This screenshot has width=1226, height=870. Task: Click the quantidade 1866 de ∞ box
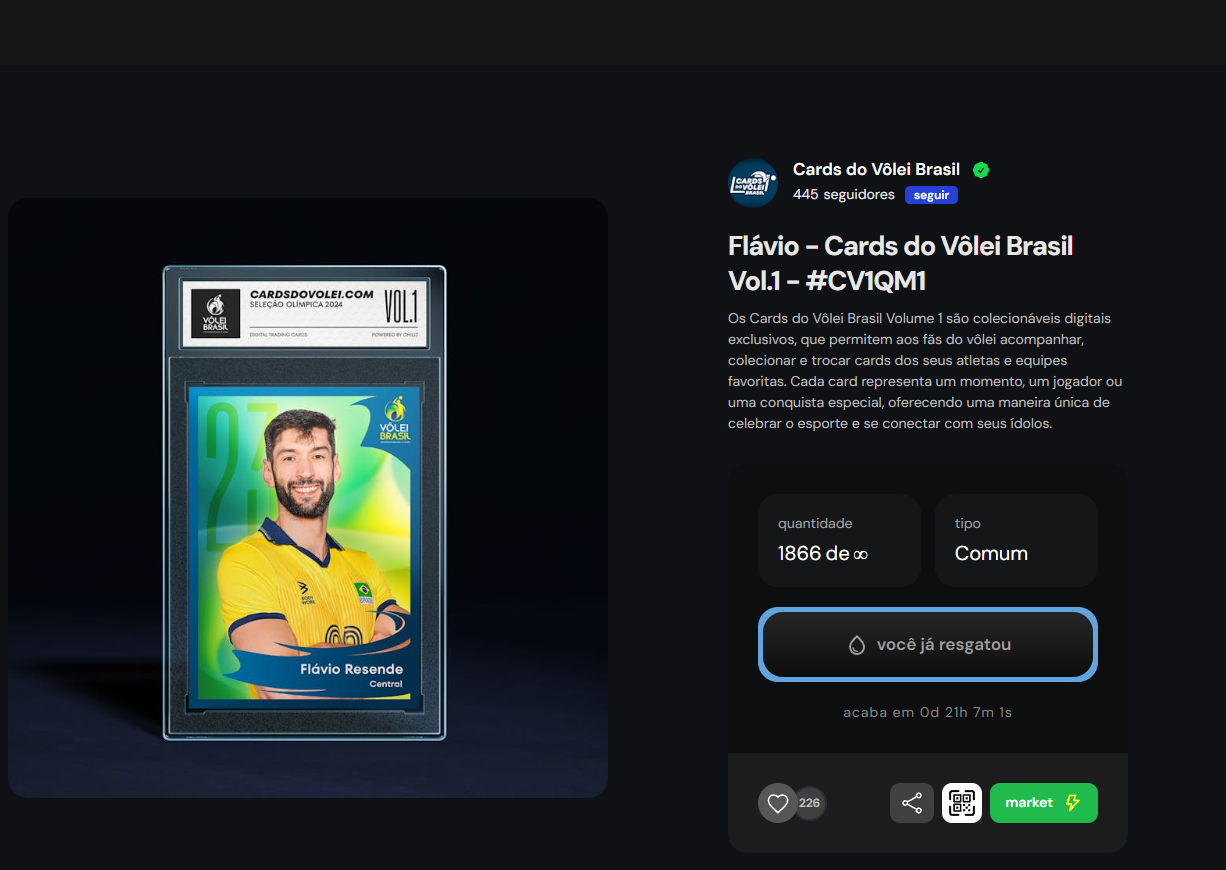coord(839,540)
